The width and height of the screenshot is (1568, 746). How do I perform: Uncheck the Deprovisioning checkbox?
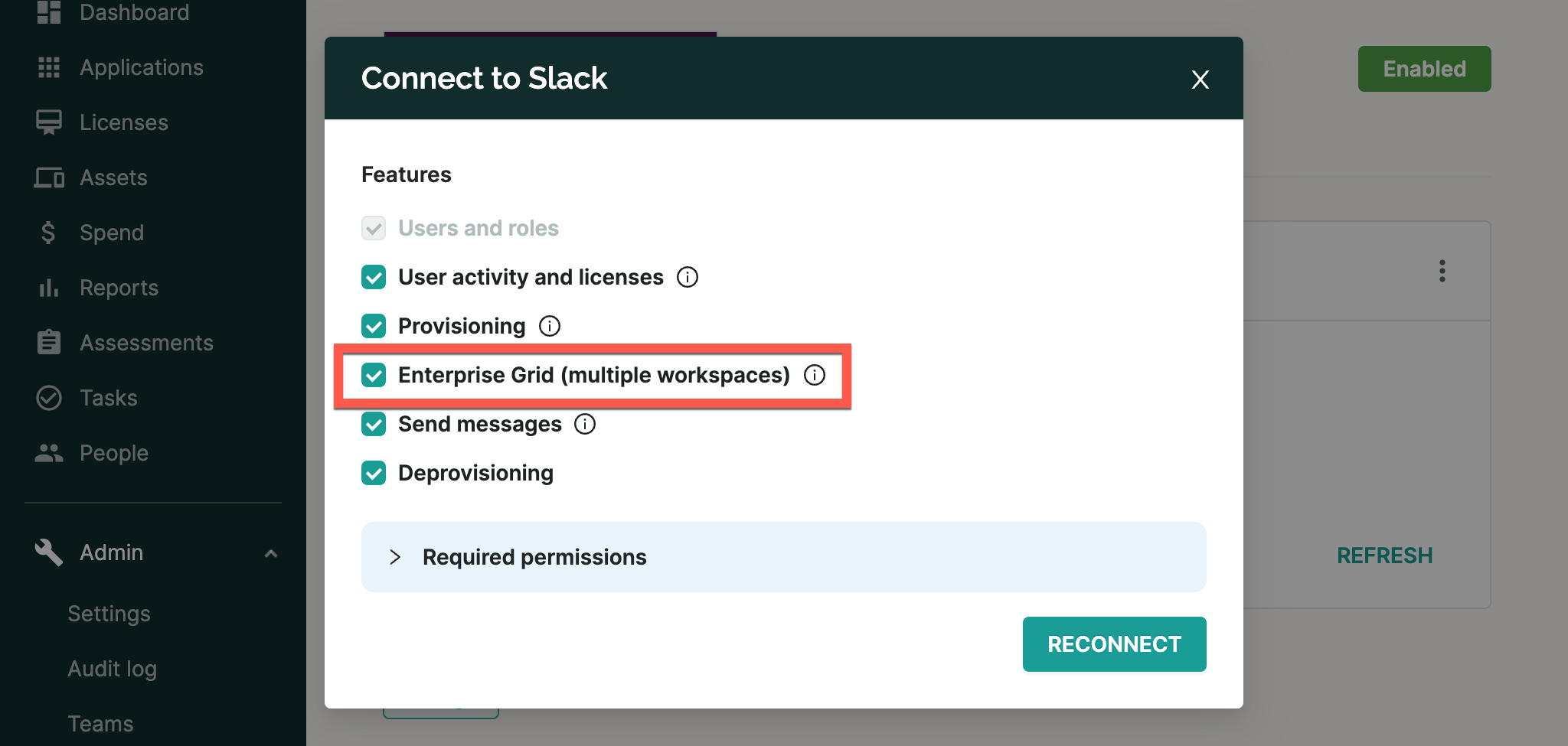pos(374,473)
